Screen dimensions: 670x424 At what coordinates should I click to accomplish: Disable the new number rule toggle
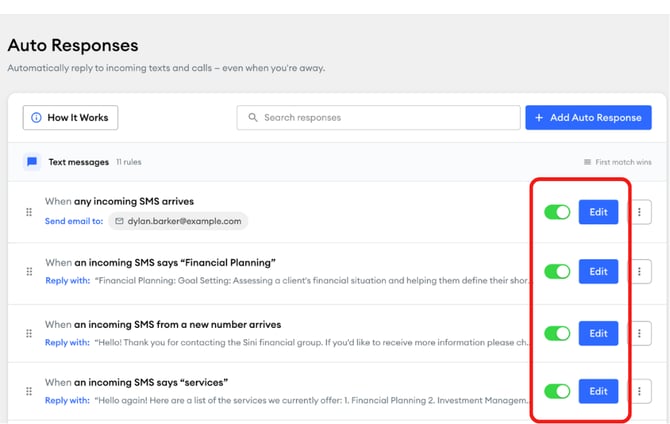click(x=557, y=333)
